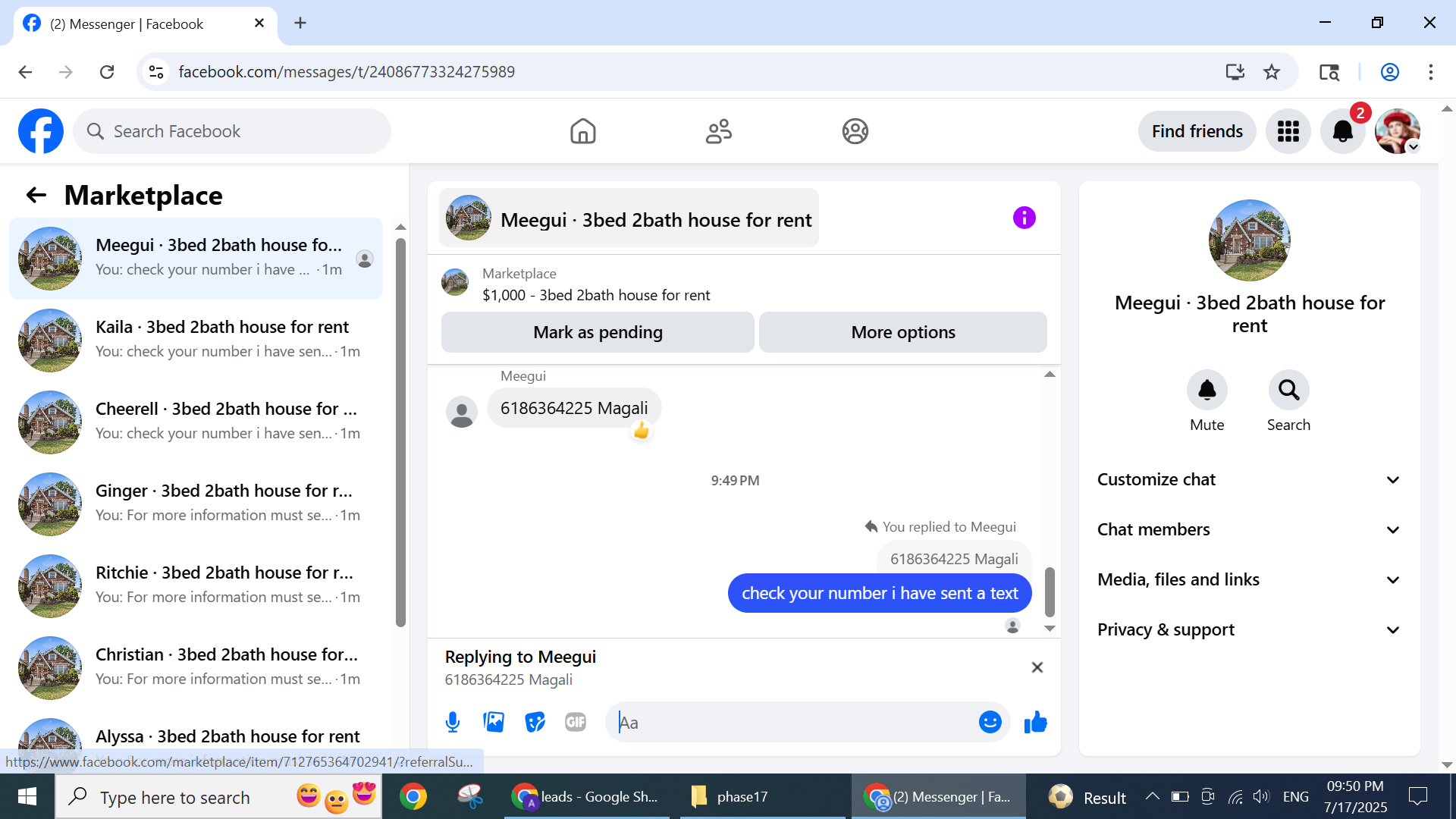1456x819 pixels.
Task: Click Meegui's message 6186364225 Magali
Action: pyautogui.click(x=573, y=408)
